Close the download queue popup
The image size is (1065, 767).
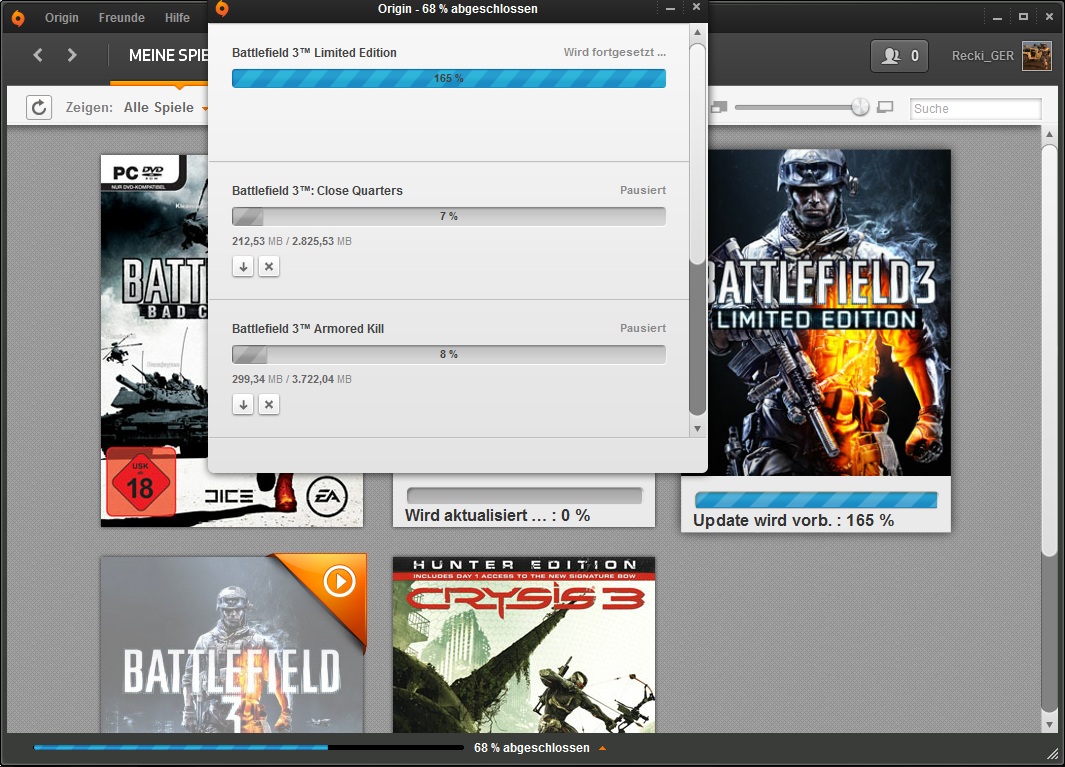point(696,7)
